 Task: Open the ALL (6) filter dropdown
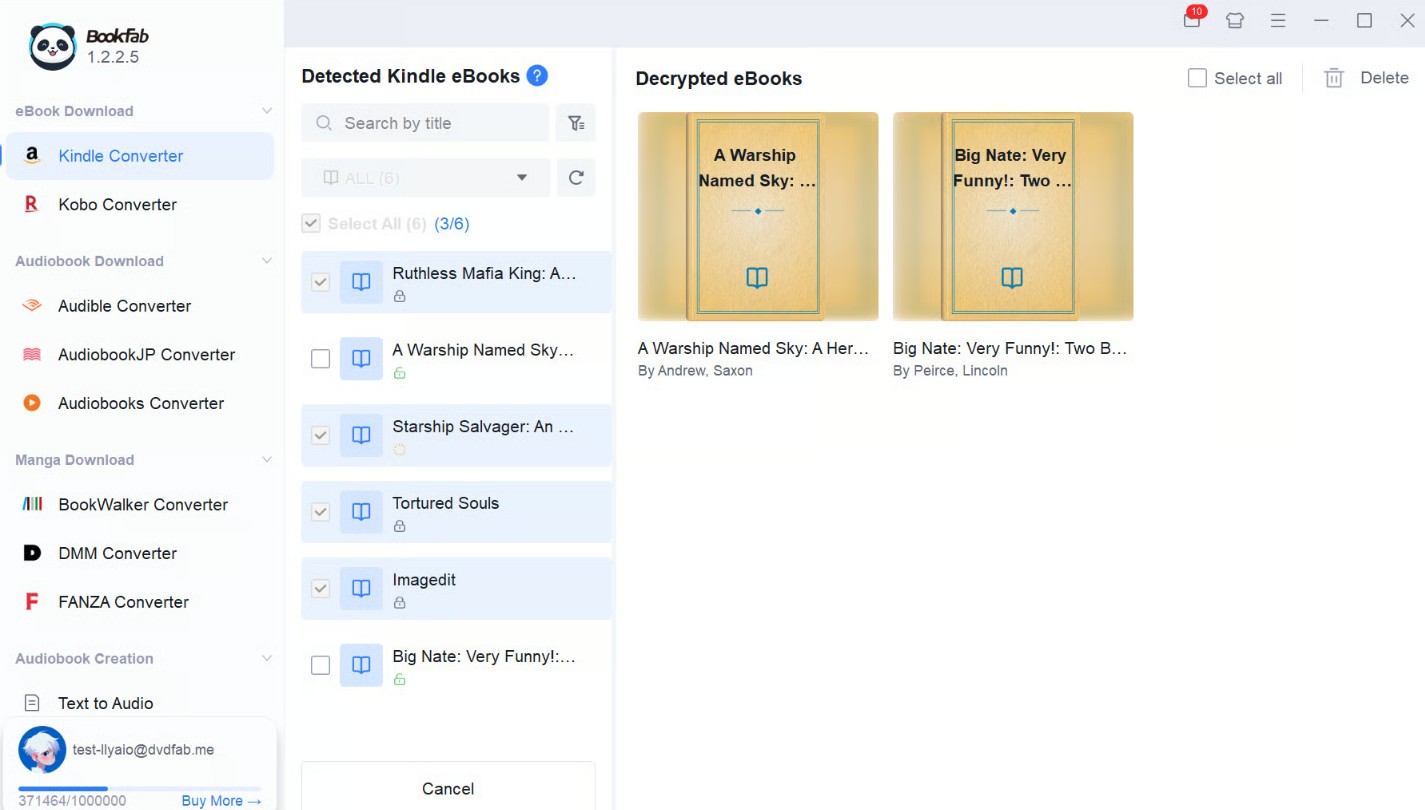pos(425,178)
